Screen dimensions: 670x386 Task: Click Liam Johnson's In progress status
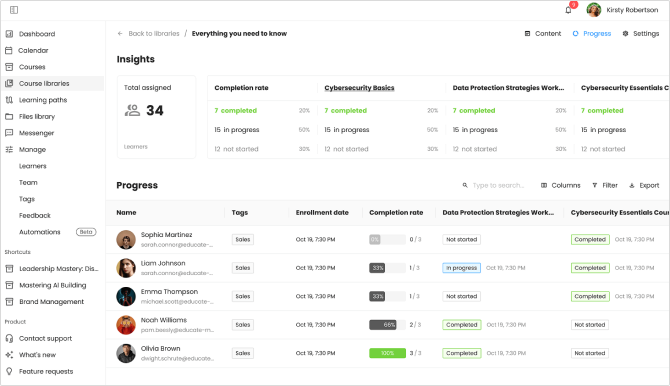461,268
